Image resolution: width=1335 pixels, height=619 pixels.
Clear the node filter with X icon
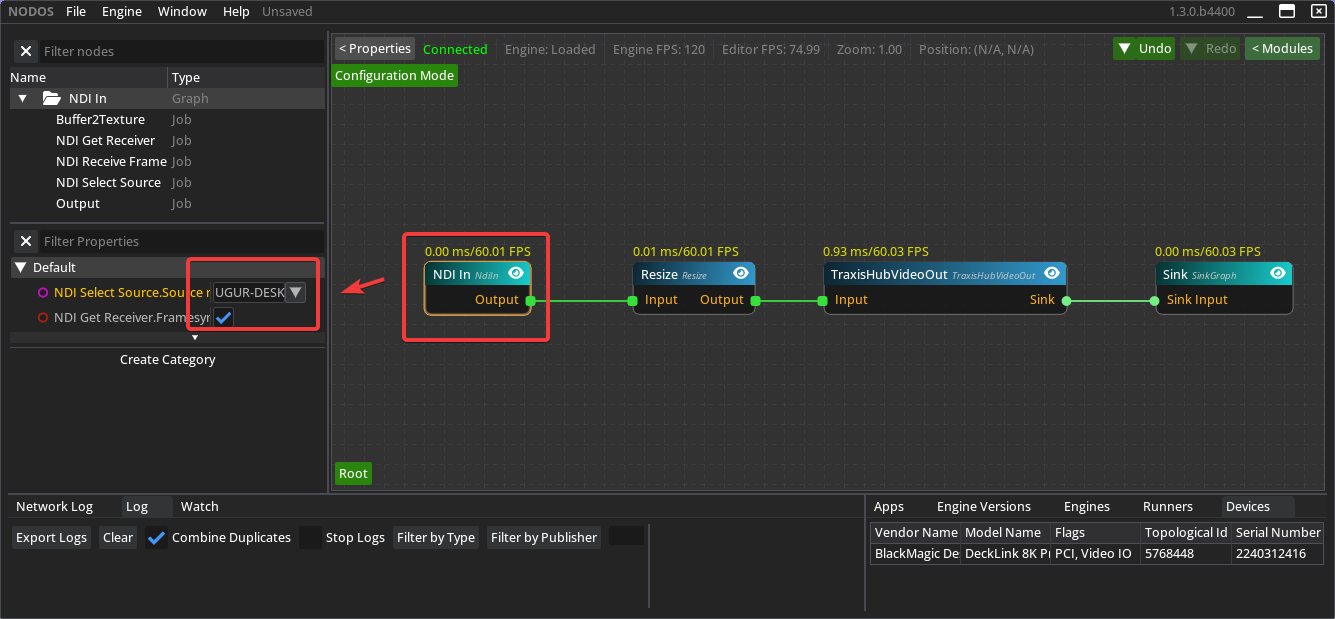point(26,51)
